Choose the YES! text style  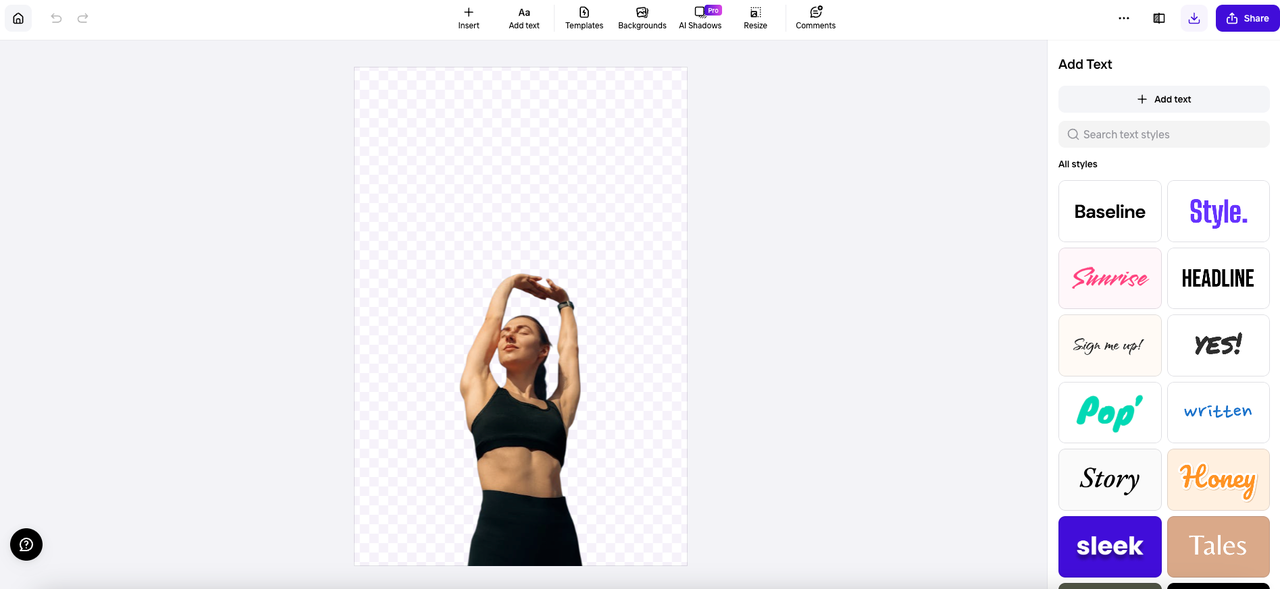pos(1218,345)
